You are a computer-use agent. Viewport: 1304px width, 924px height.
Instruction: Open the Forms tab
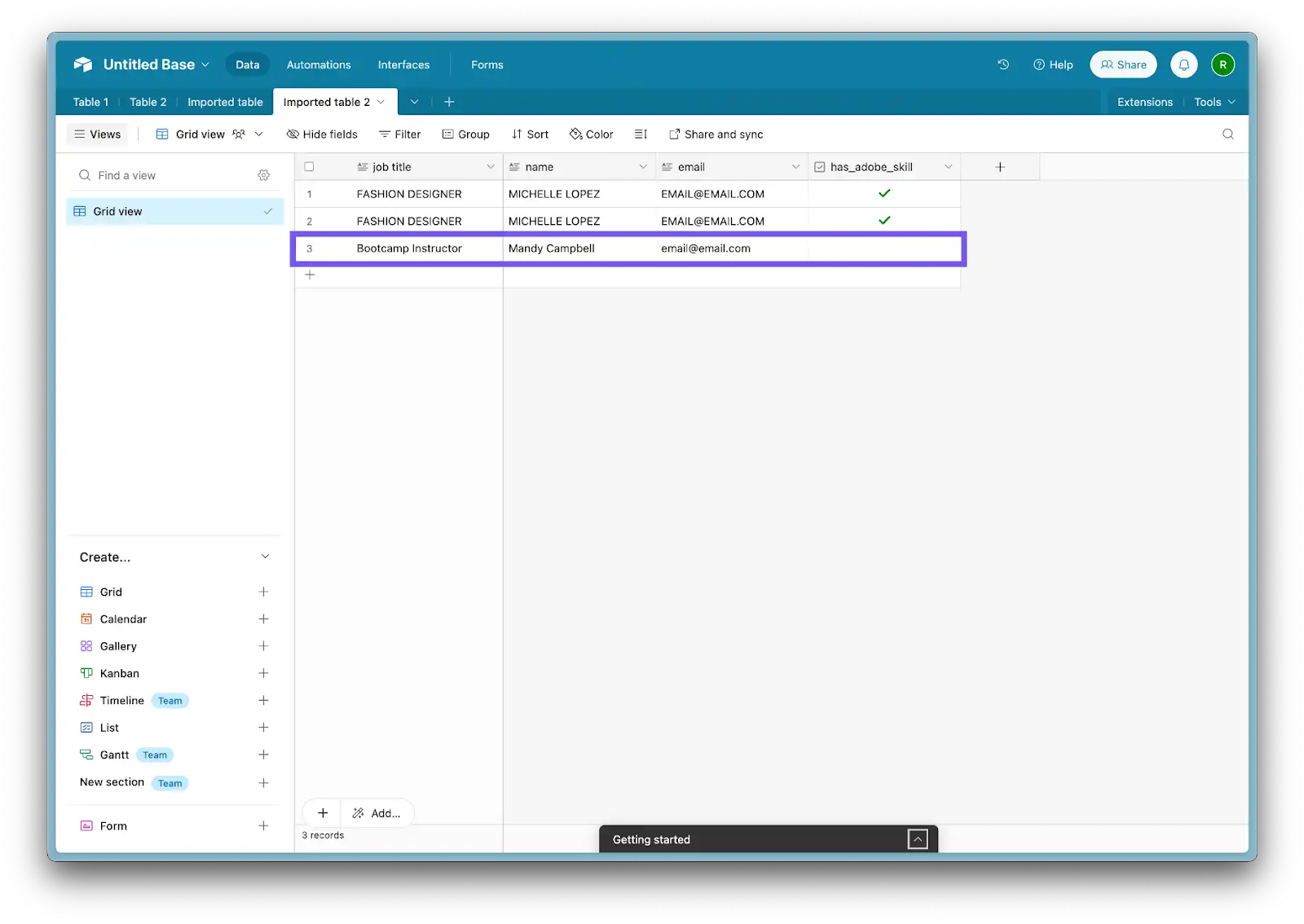[x=487, y=64]
